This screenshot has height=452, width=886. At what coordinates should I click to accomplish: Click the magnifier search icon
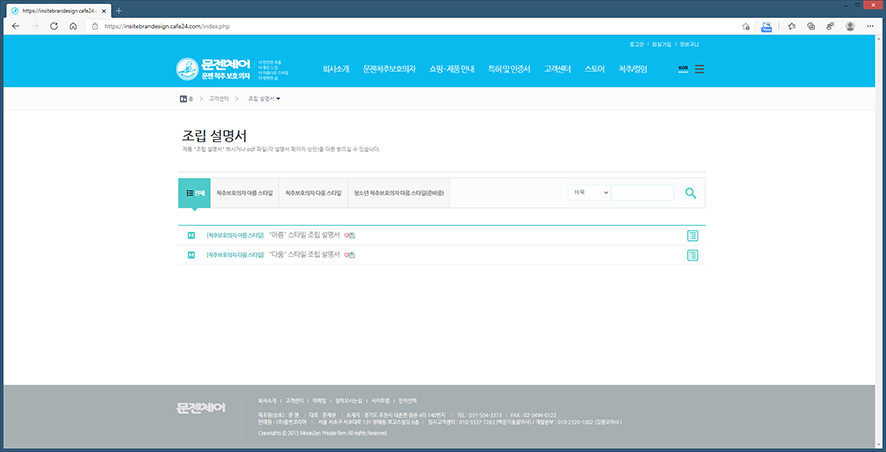[x=690, y=193]
